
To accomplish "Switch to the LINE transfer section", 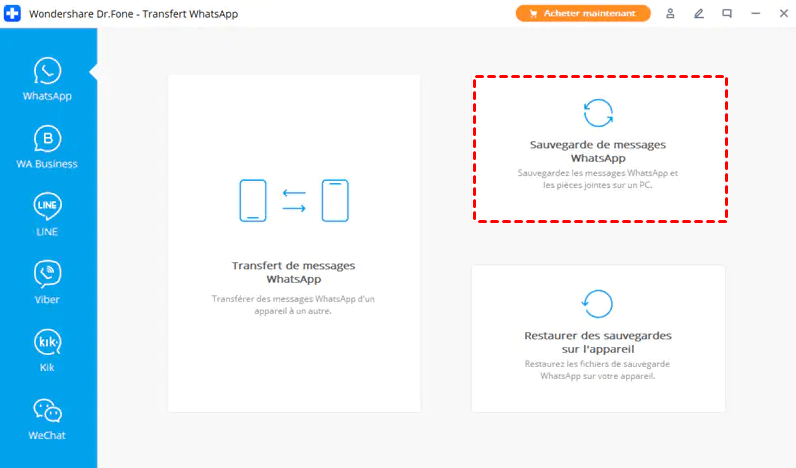I will pyautogui.click(x=47, y=215).
